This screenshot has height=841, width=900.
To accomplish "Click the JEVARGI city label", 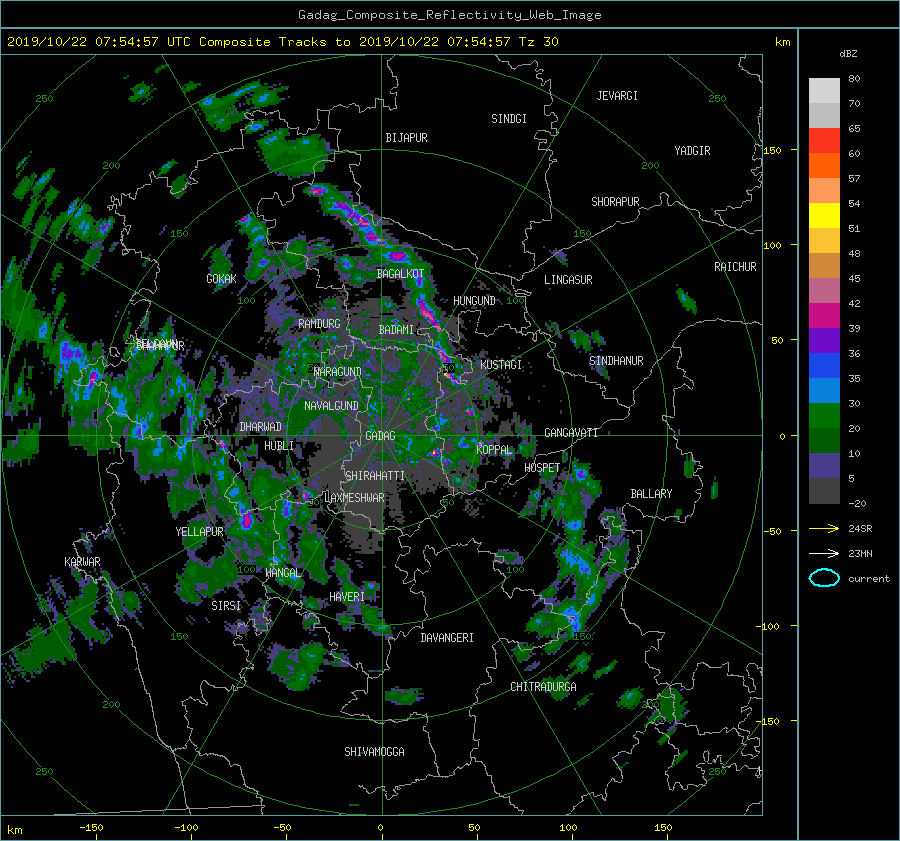I will click(x=617, y=96).
